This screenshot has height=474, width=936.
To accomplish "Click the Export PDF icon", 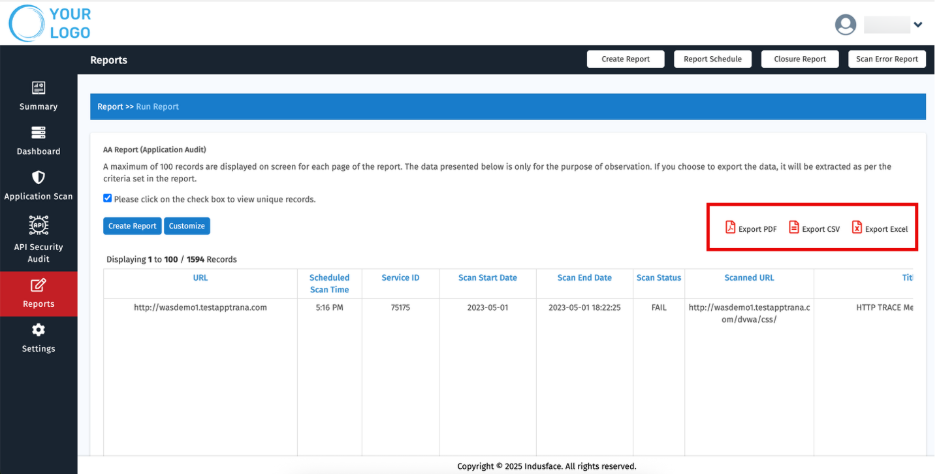I will coord(730,227).
